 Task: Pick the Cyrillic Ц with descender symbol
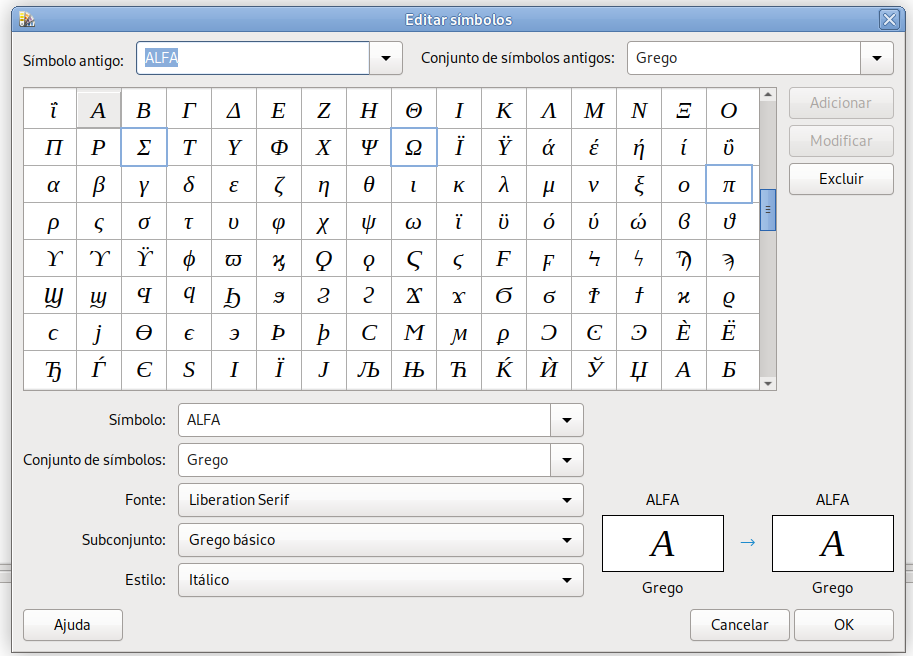pyautogui.click(x=639, y=370)
